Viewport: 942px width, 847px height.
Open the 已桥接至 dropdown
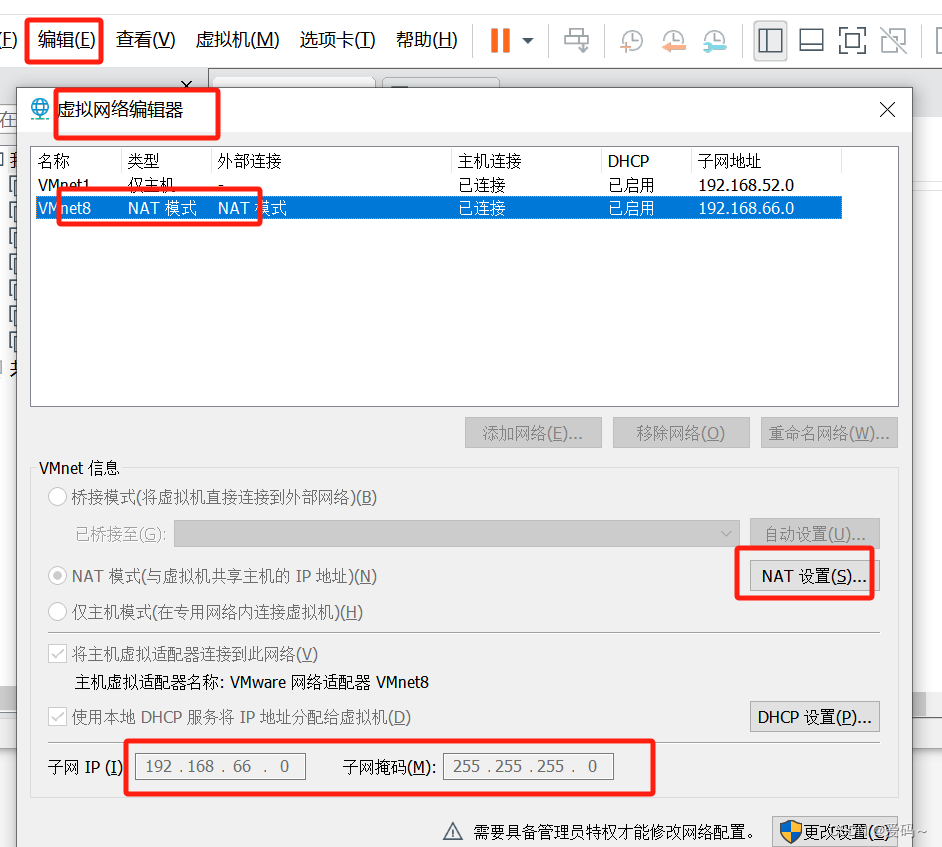[457, 533]
